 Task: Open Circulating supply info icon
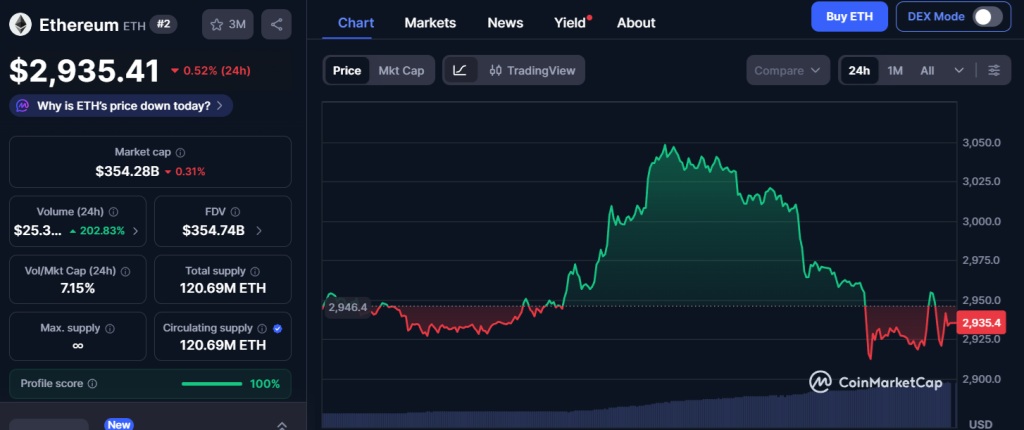coord(262,328)
